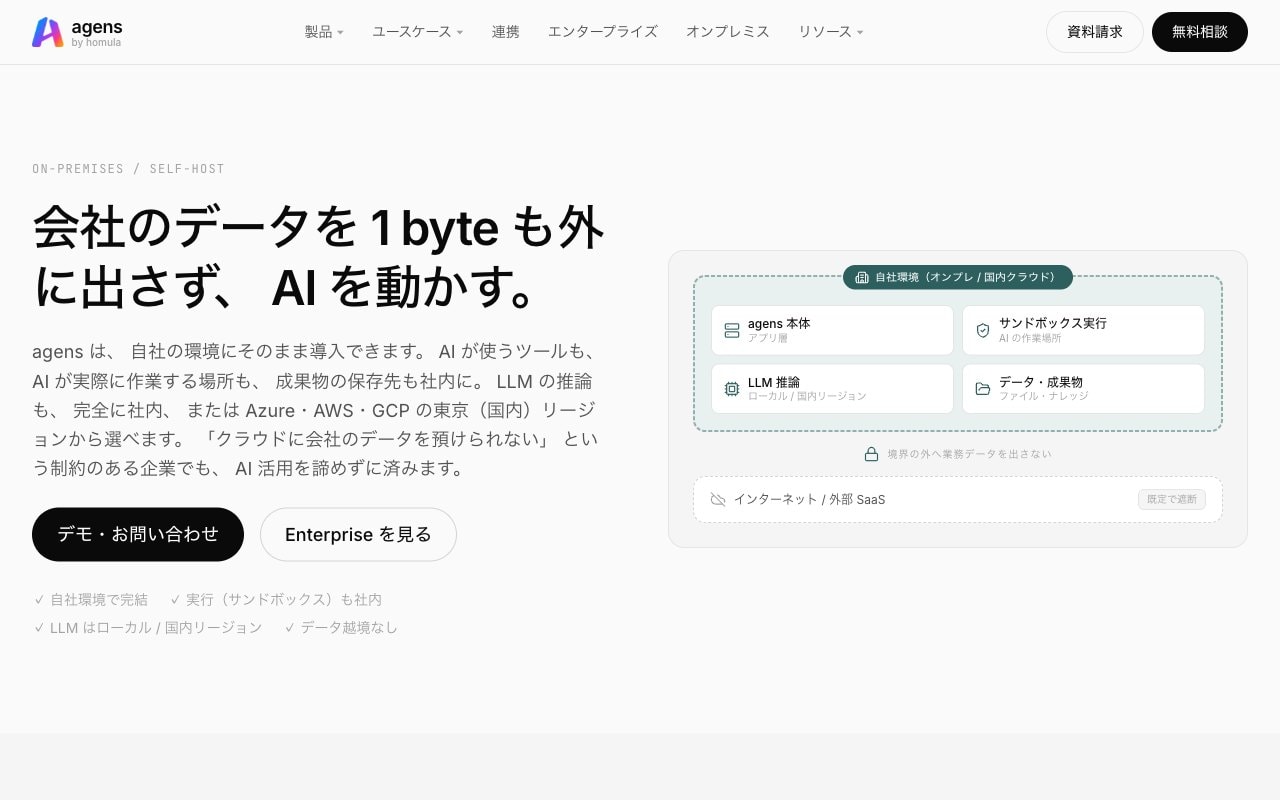Click the Enterprise を見る button
The width and height of the screenshot is (1280, 800).
click(x=358, y=534)
